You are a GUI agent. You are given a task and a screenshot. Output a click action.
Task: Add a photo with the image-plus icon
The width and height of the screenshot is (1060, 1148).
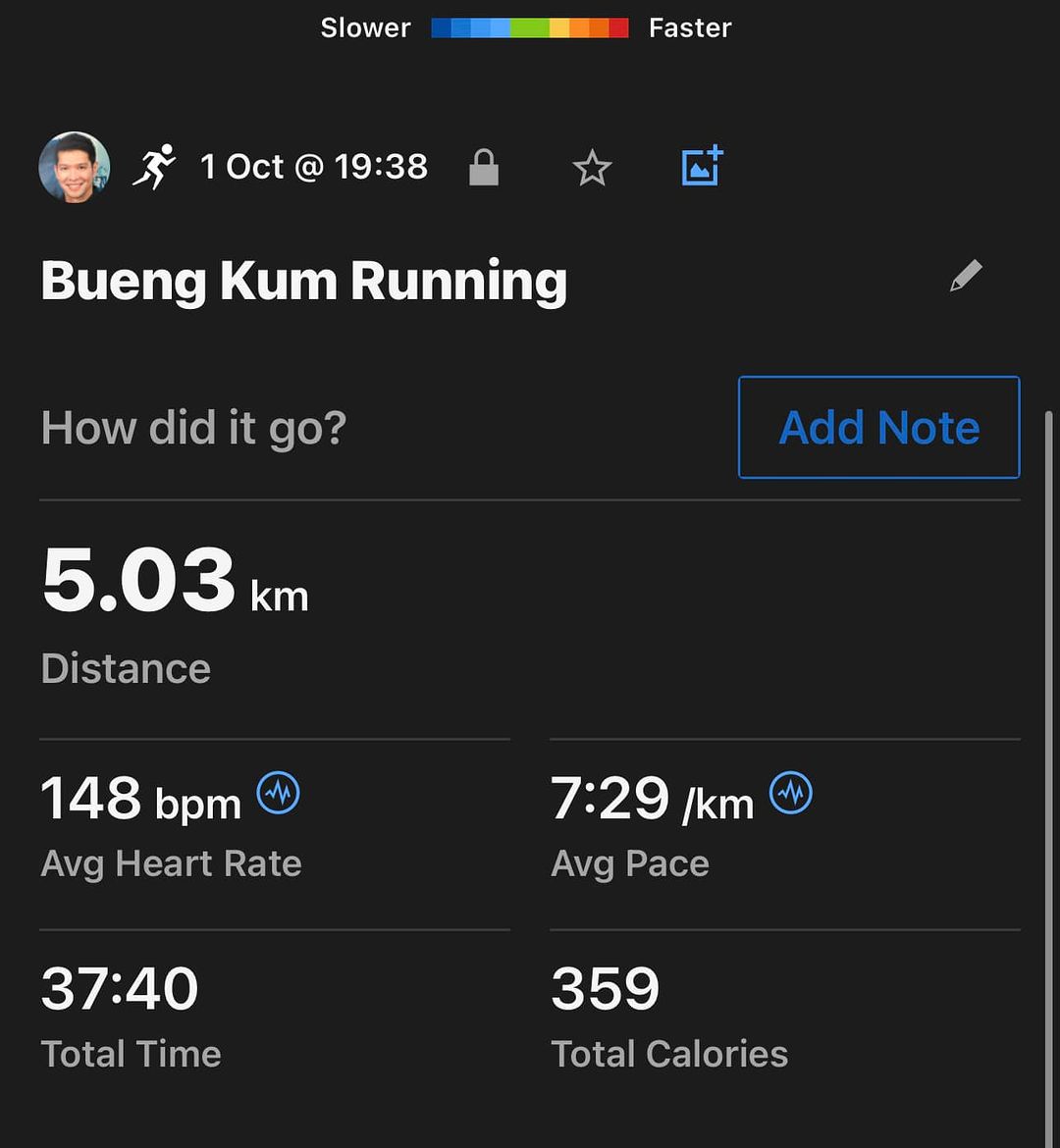[702, 166]
